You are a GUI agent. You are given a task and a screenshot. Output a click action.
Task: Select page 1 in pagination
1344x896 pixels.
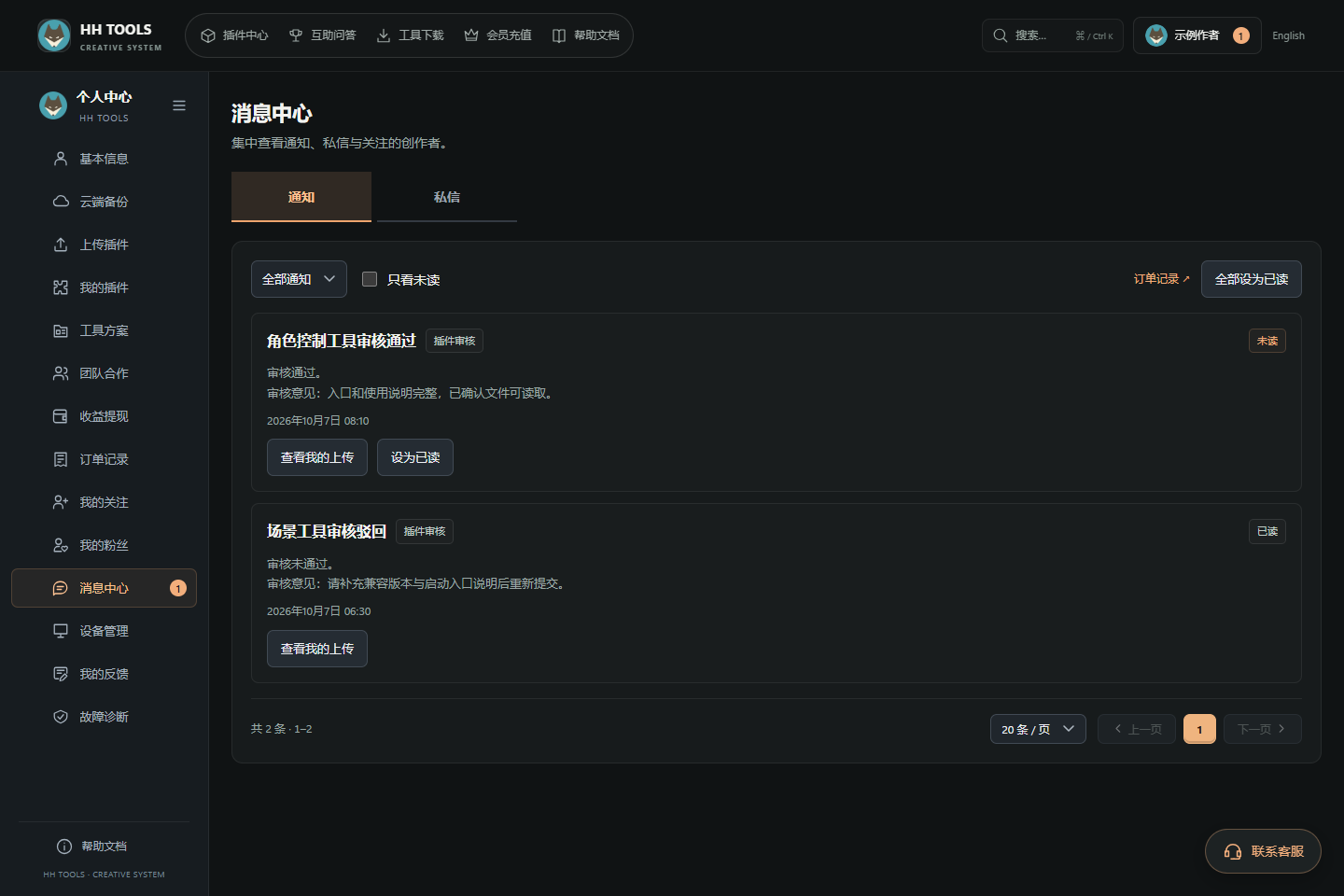coord(1199,729)
